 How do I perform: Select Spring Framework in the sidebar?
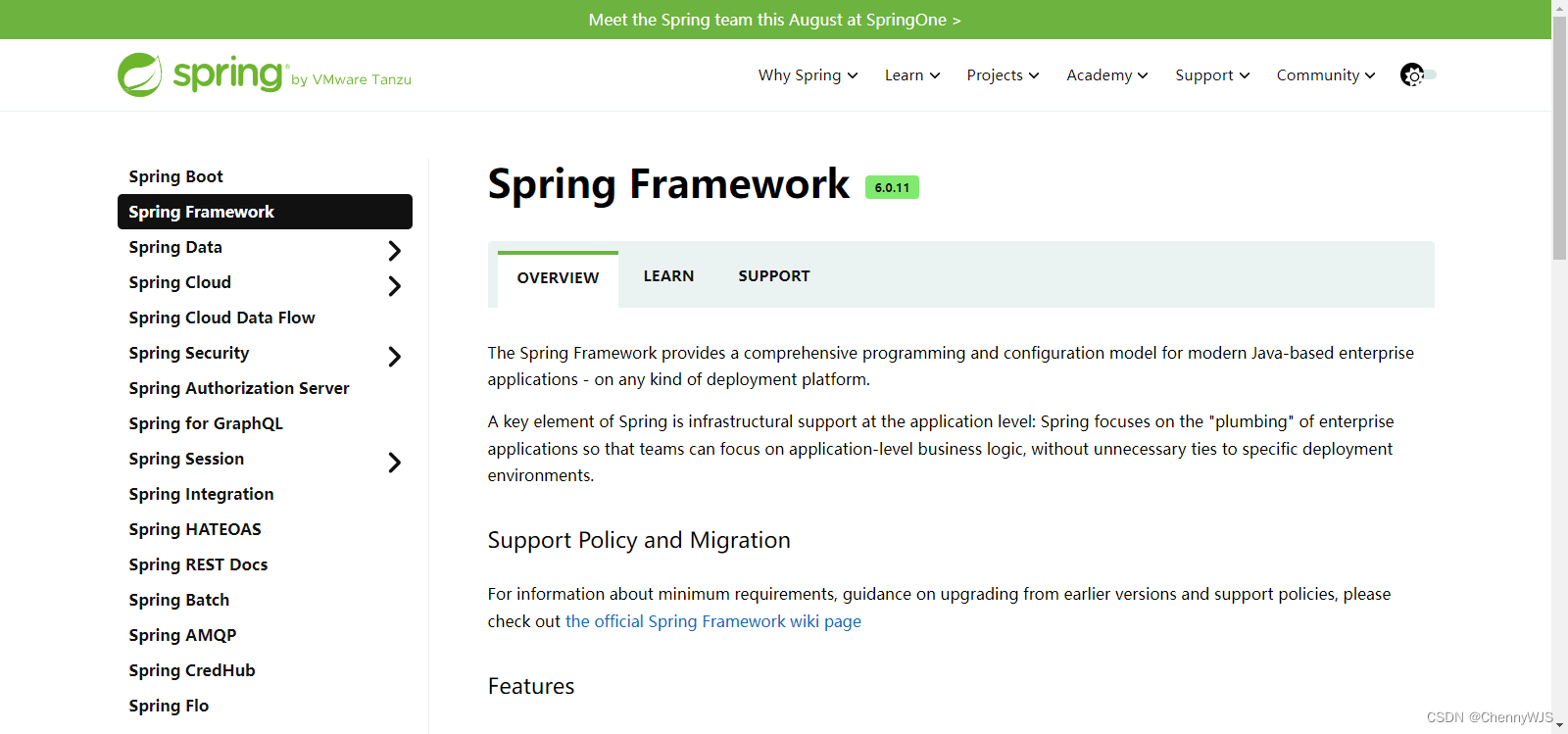click(x=265, y=212)
